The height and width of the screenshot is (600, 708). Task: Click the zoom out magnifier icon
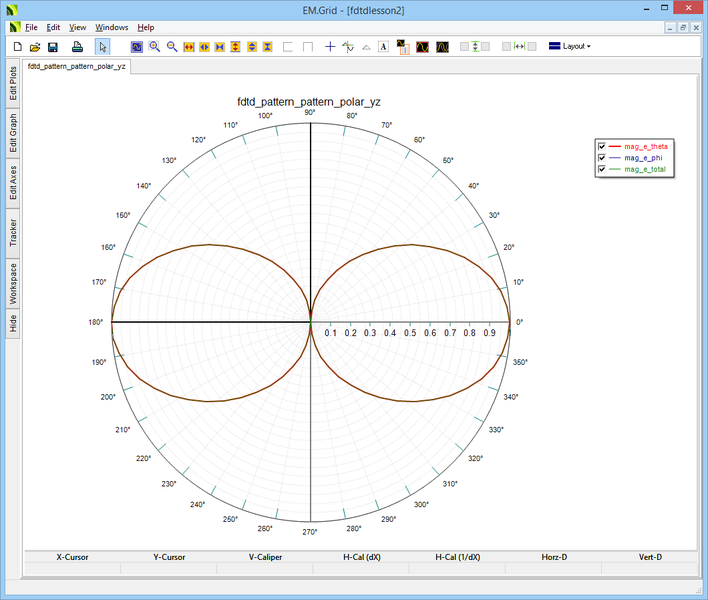172,47
